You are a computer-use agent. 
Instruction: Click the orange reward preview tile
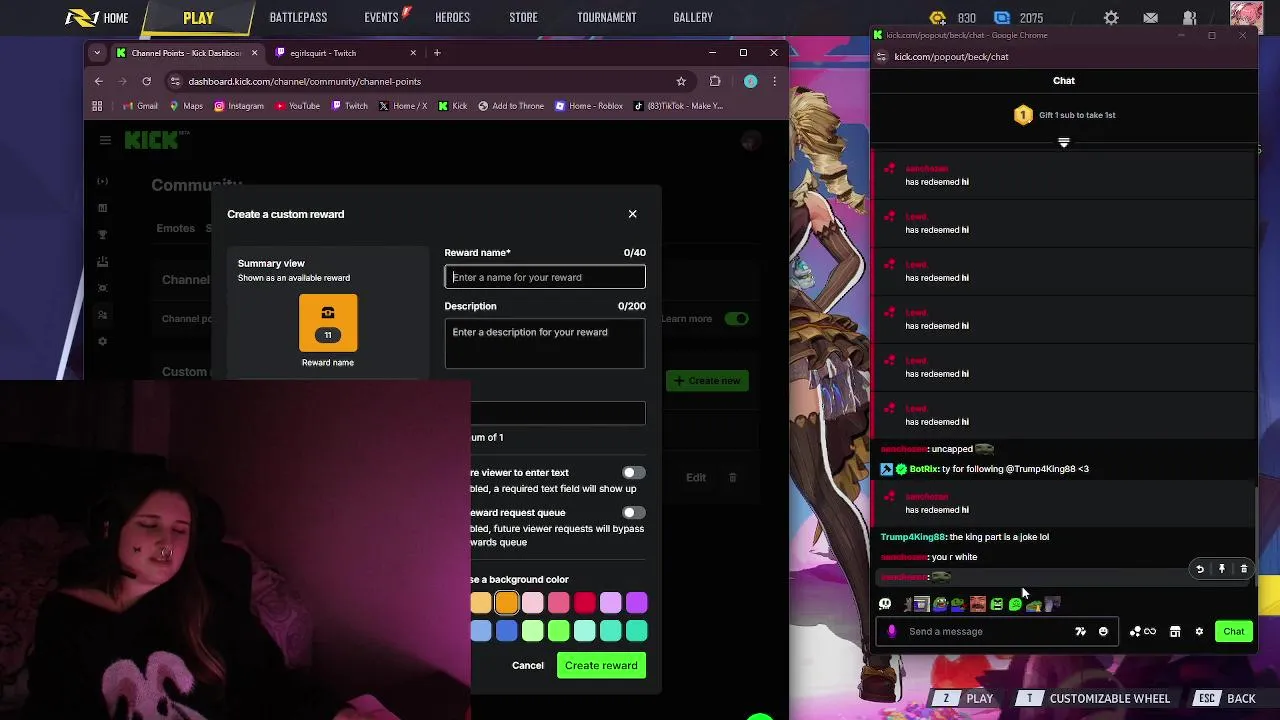click(x=328, y=323)
